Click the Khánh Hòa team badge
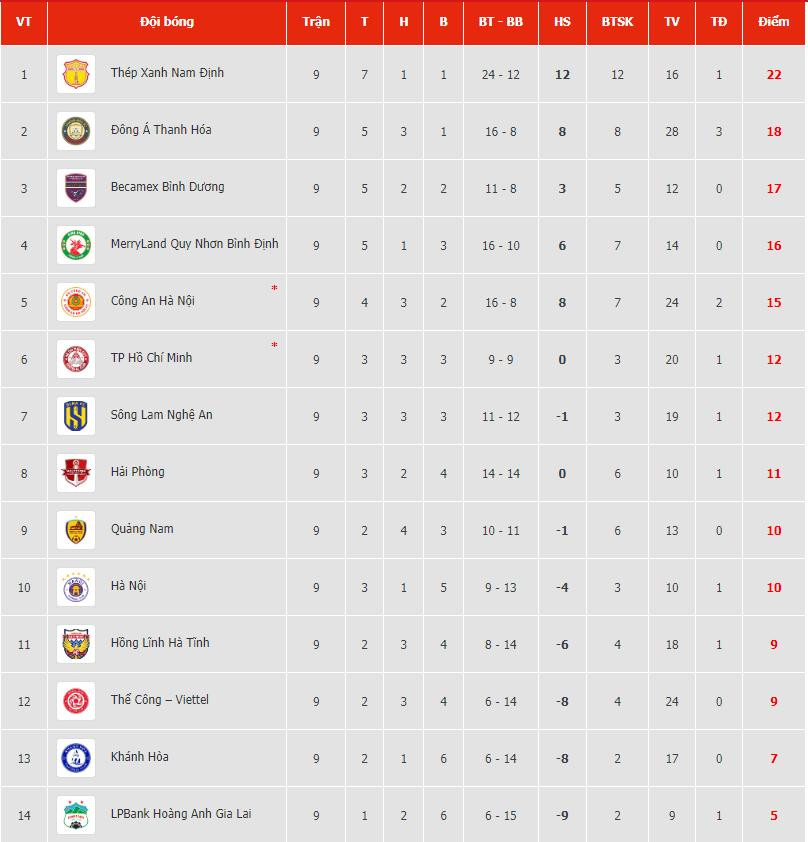808x842 pixels. click(x=76, y=758)
